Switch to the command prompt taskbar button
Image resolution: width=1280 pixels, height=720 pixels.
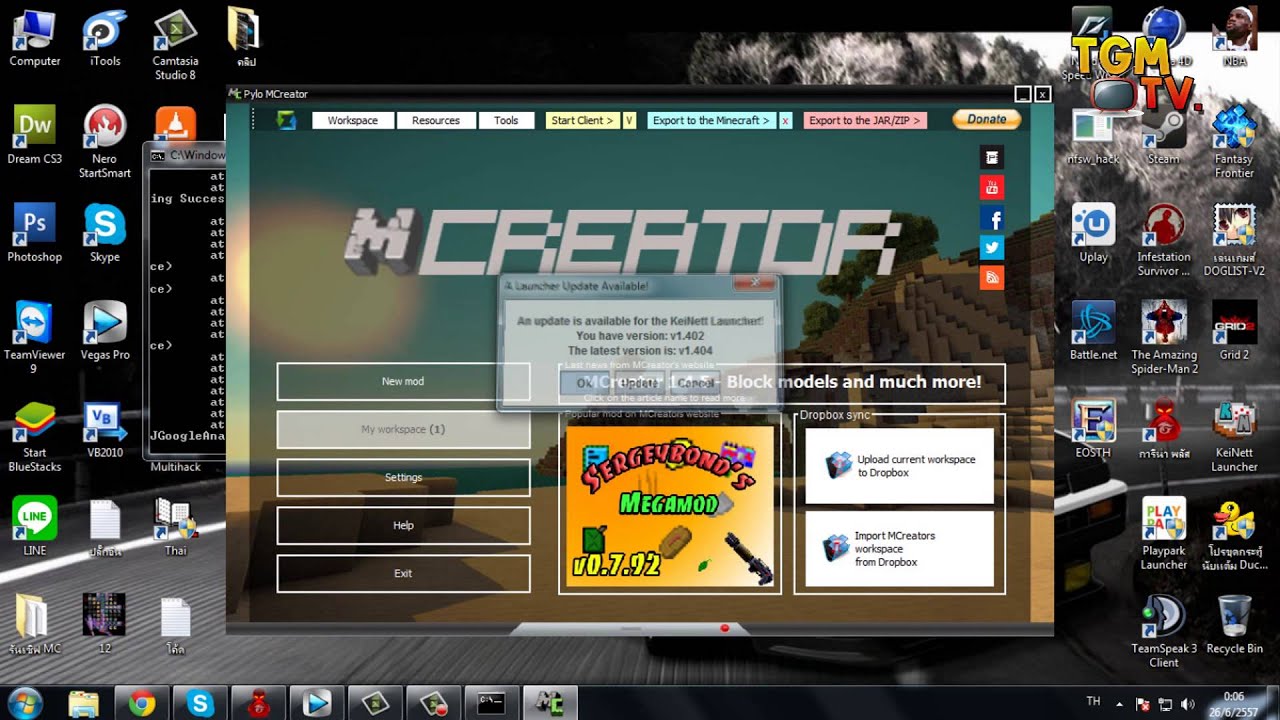click(x=491, y=703)
